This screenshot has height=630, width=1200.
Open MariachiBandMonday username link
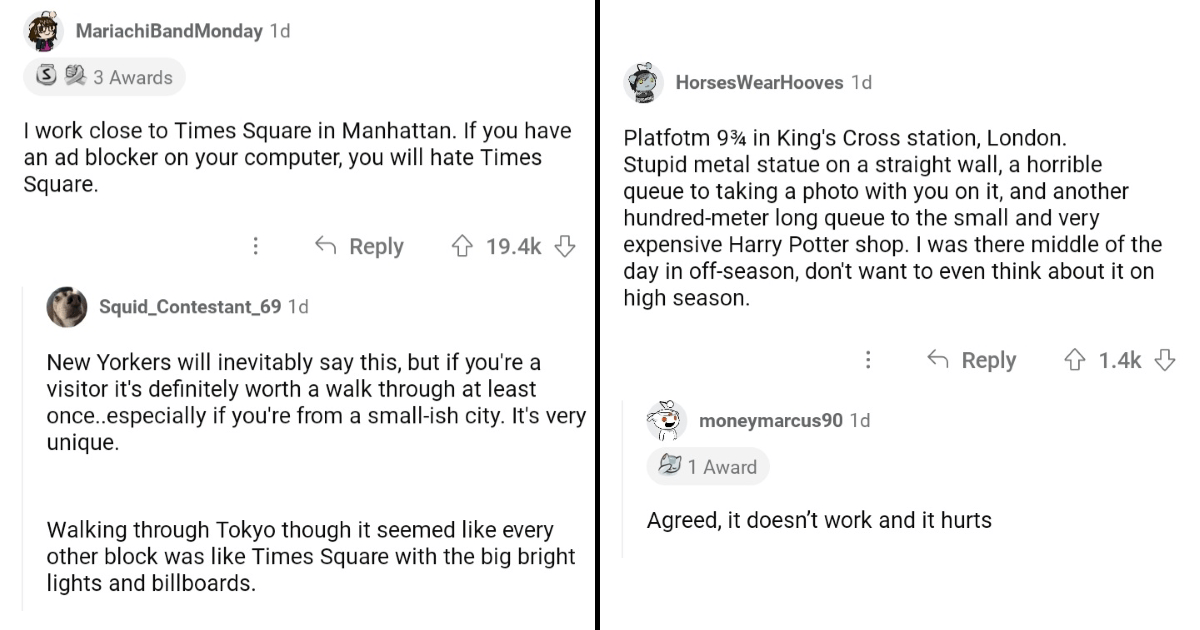tap(169, 31)
